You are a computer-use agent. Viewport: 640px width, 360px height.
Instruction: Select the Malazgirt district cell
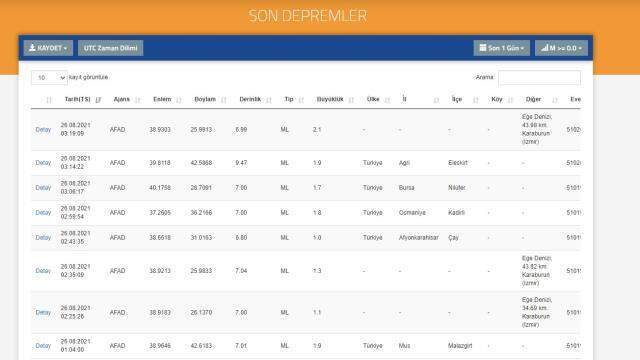tap(460, 346)
